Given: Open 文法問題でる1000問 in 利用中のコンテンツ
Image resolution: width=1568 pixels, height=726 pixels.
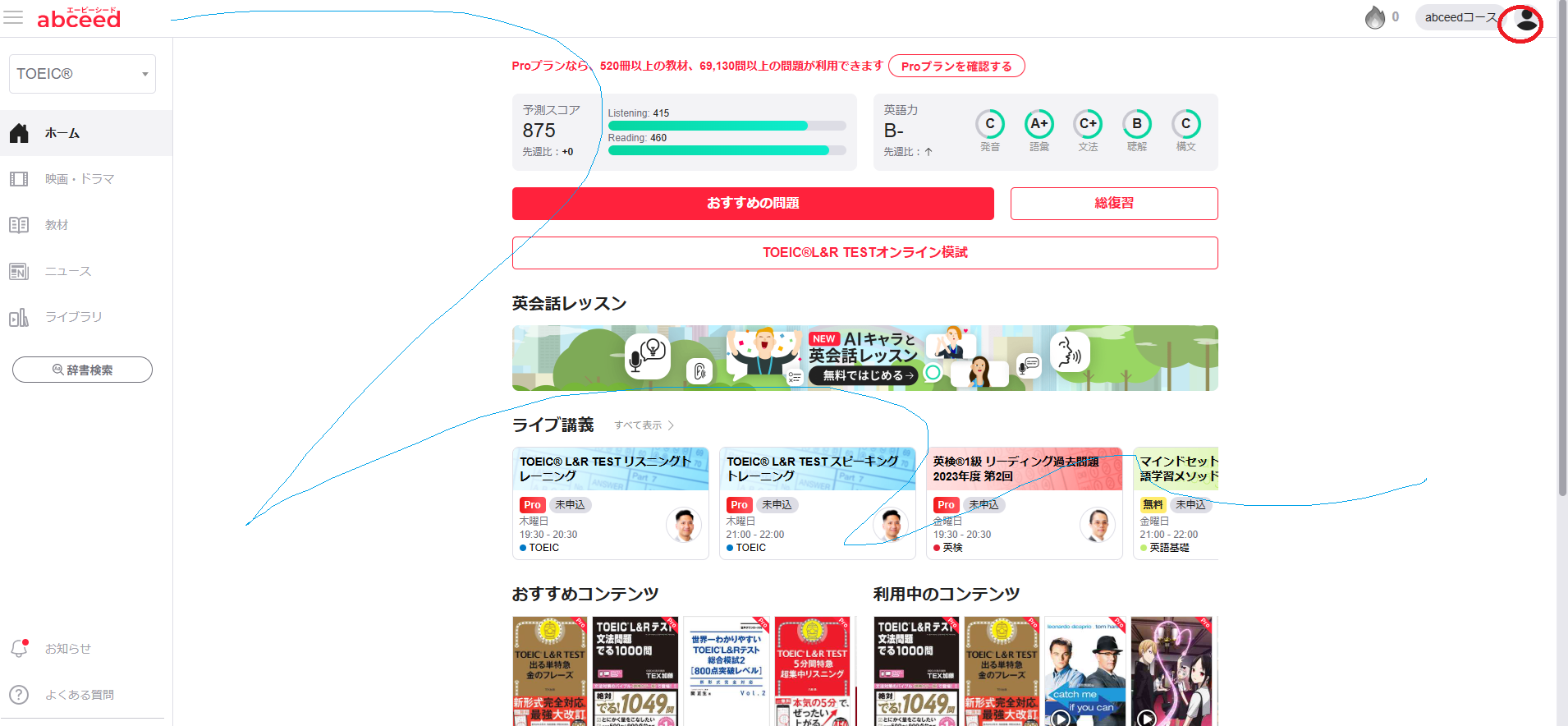Looking at the screenshot, I should (x=916, y=671).
